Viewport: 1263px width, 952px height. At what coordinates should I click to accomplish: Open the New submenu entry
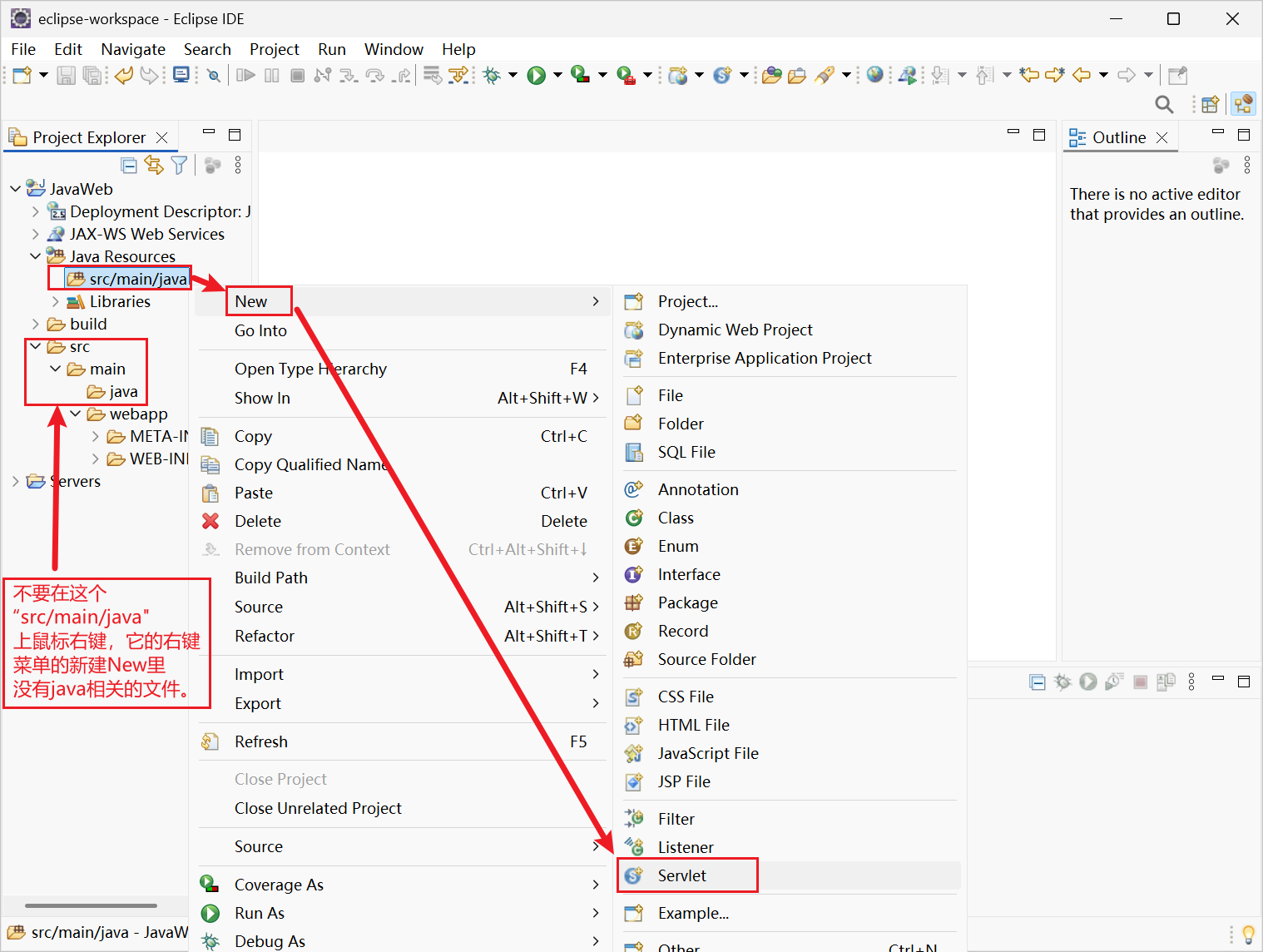point(402,301)
